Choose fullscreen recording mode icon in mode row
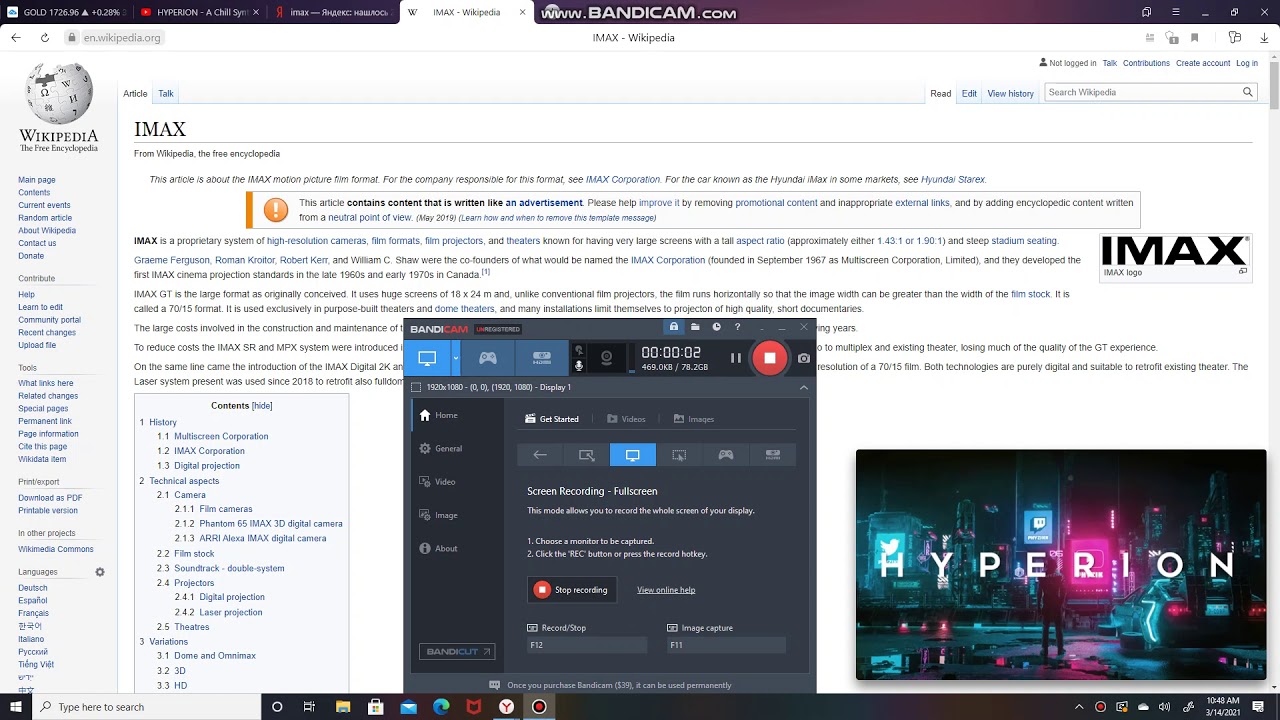1280x720 pixels. click(x=633, y=455)
